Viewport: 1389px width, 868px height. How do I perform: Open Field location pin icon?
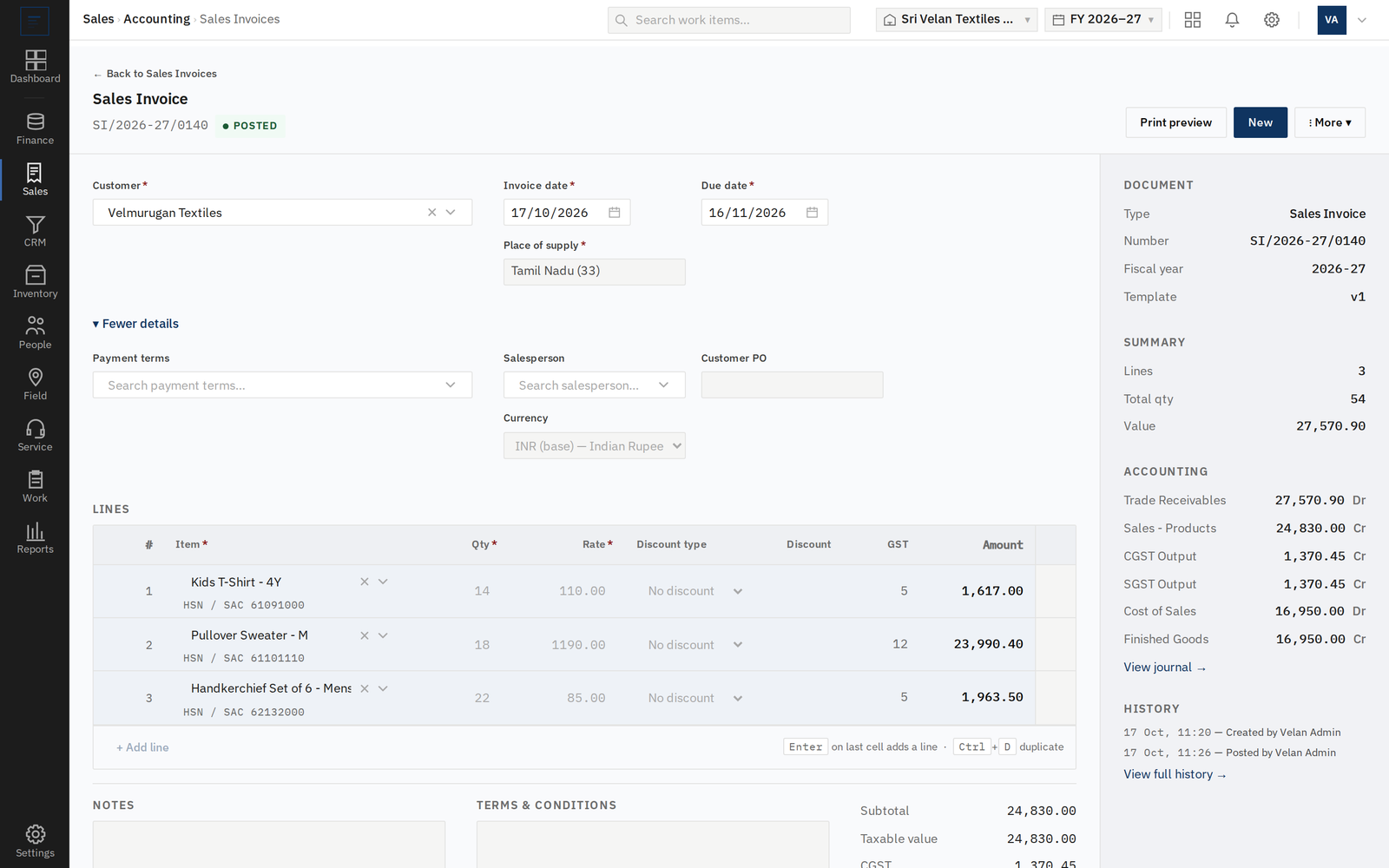35,385
